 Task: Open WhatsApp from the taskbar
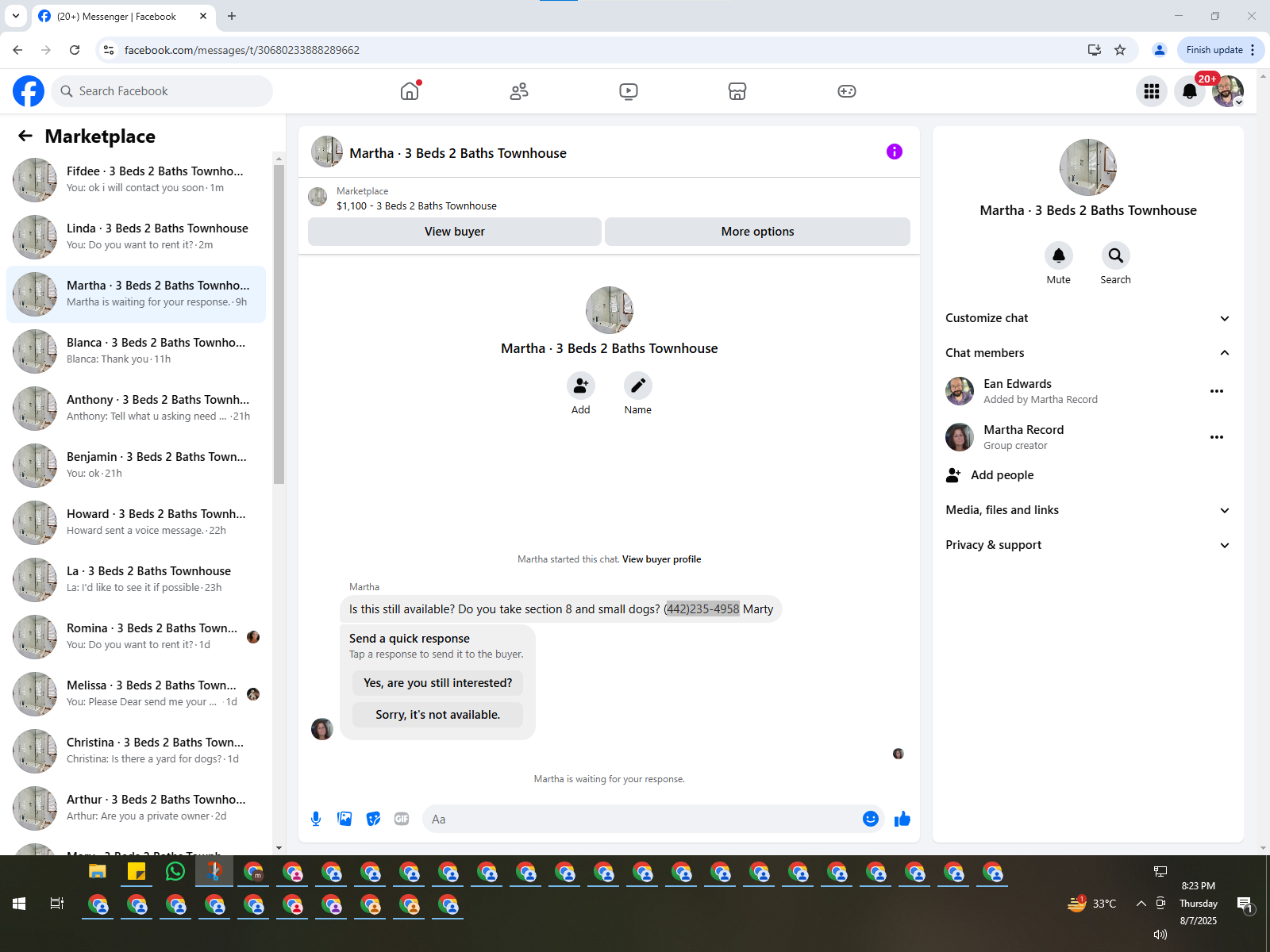(x=175, y=872)
